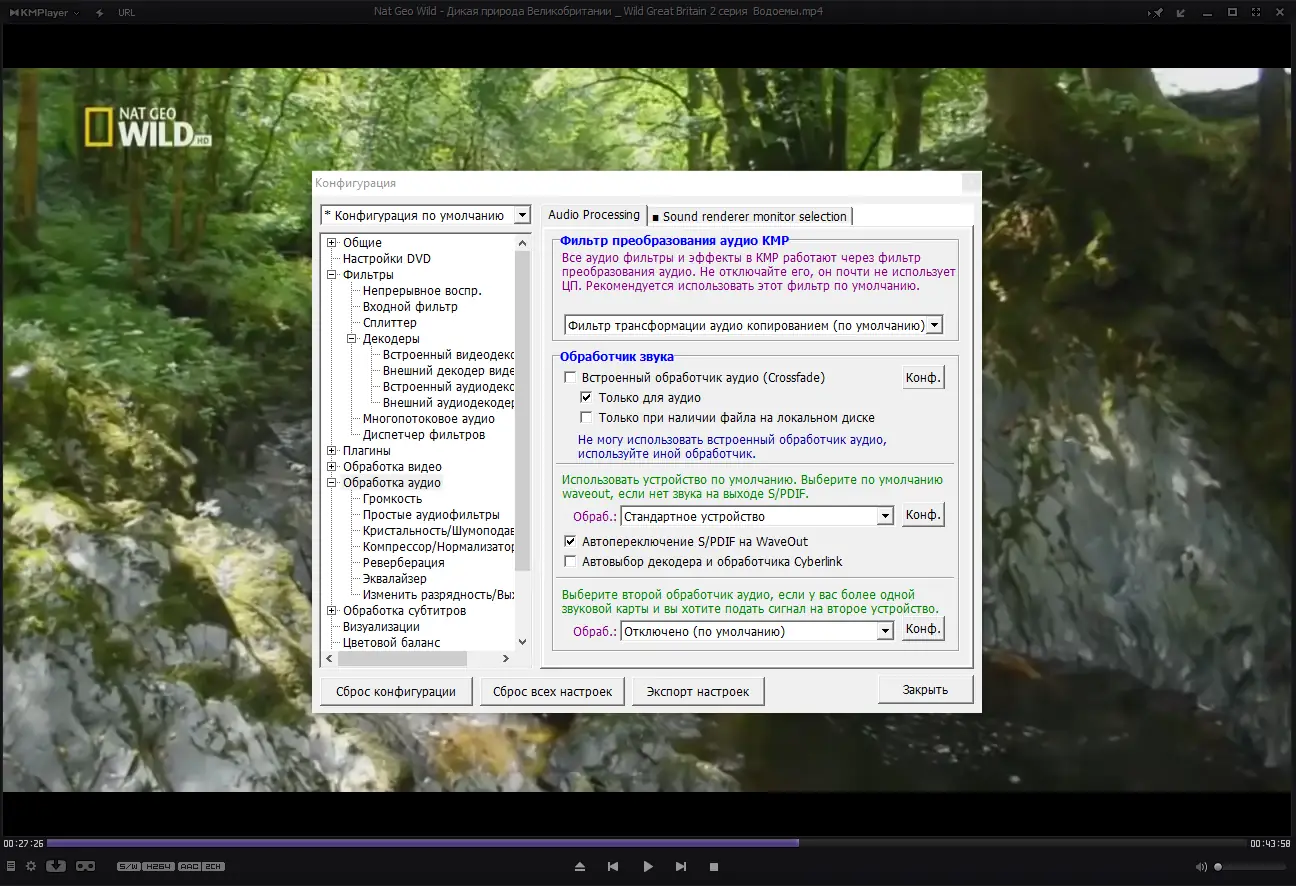Seek in the video progress bar

pyautogui.click(x=648, y=843)
